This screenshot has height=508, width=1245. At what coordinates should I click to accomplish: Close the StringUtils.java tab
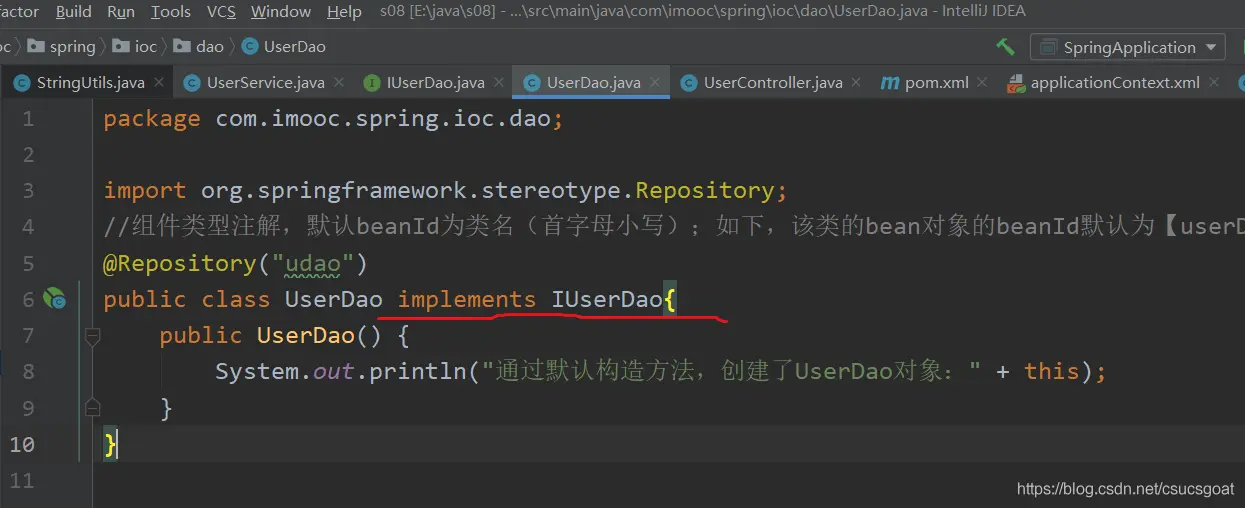(160, 83)
